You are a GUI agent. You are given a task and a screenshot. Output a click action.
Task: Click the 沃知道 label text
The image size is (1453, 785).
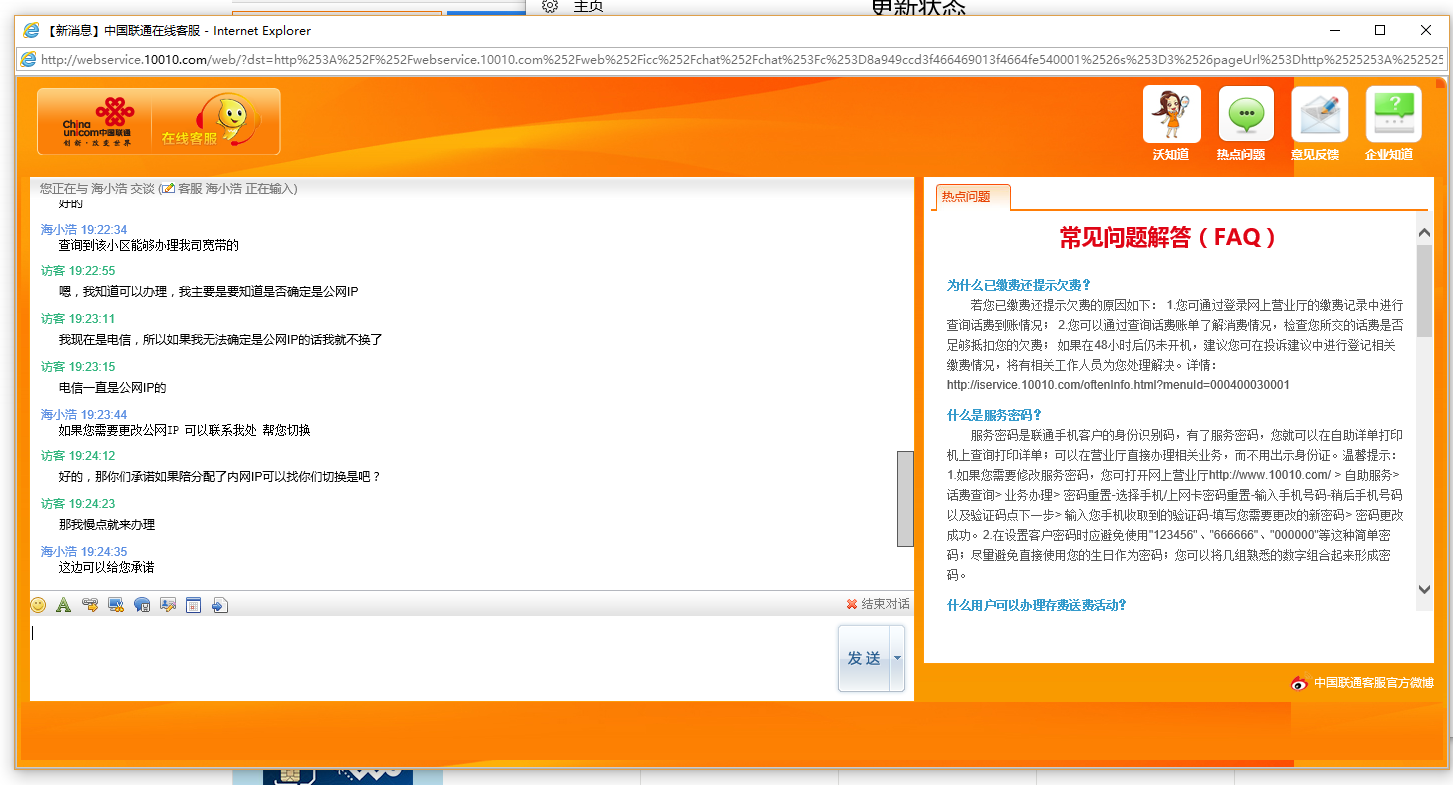coord(1171,154)
